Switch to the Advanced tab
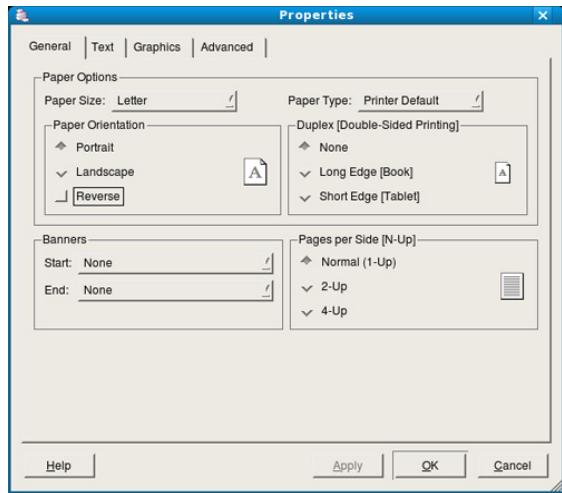 (227, 47)
